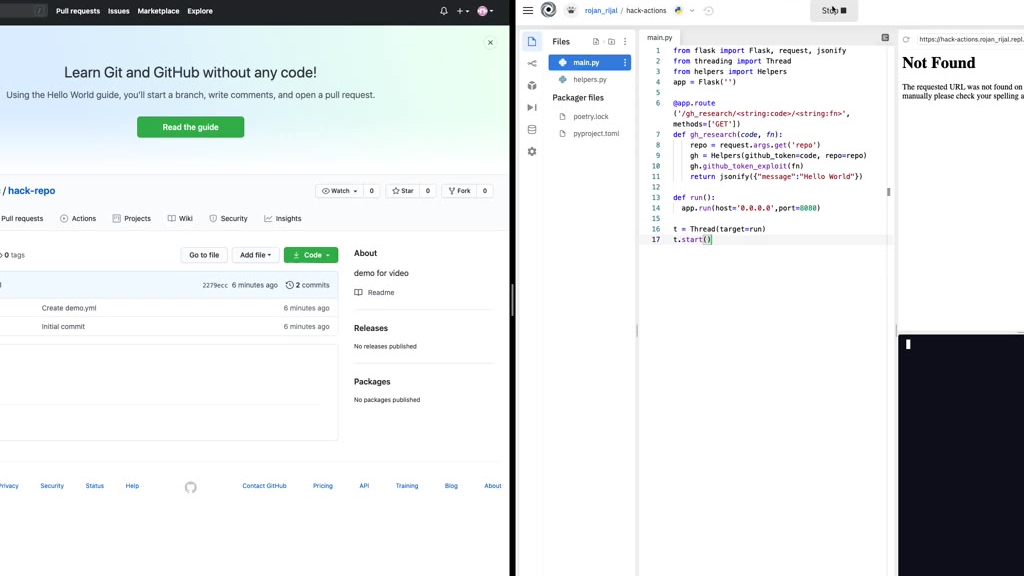Image resolution: width=1024 pixels, height=576 pixels.
Task: Switch to the Actions tab
Action: [78, 218]
